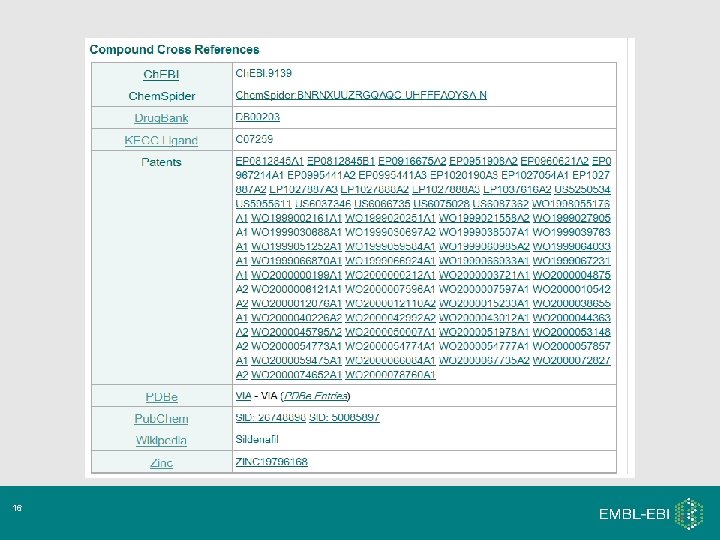The height and width of the screenshot is (540, 720).
Task: Open the ZINC19796168 entry link
Action: 271,461
